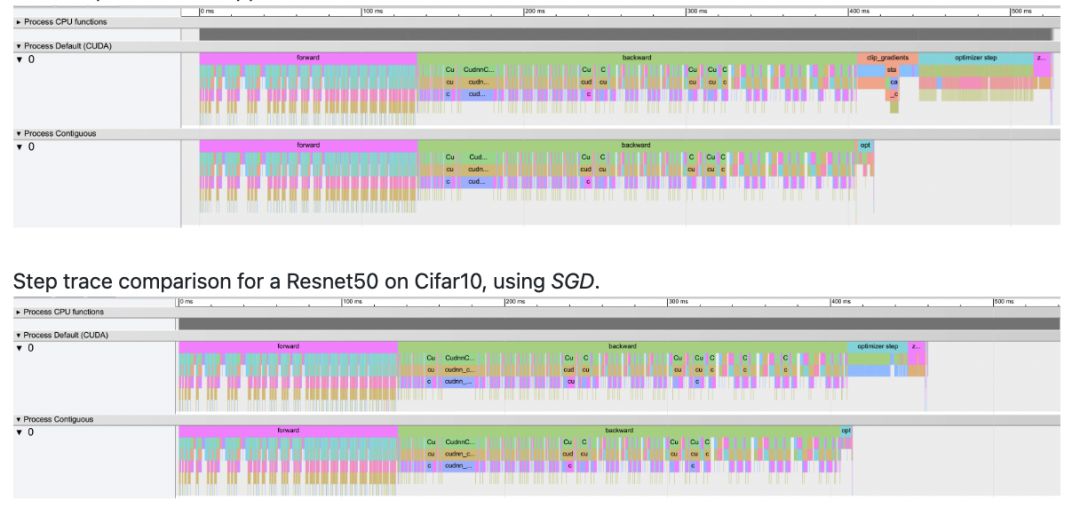Select the forward slice in upper Contiguous row
Screen dimensions: 1080x515
pyautogui.click(x=309, y=145)
